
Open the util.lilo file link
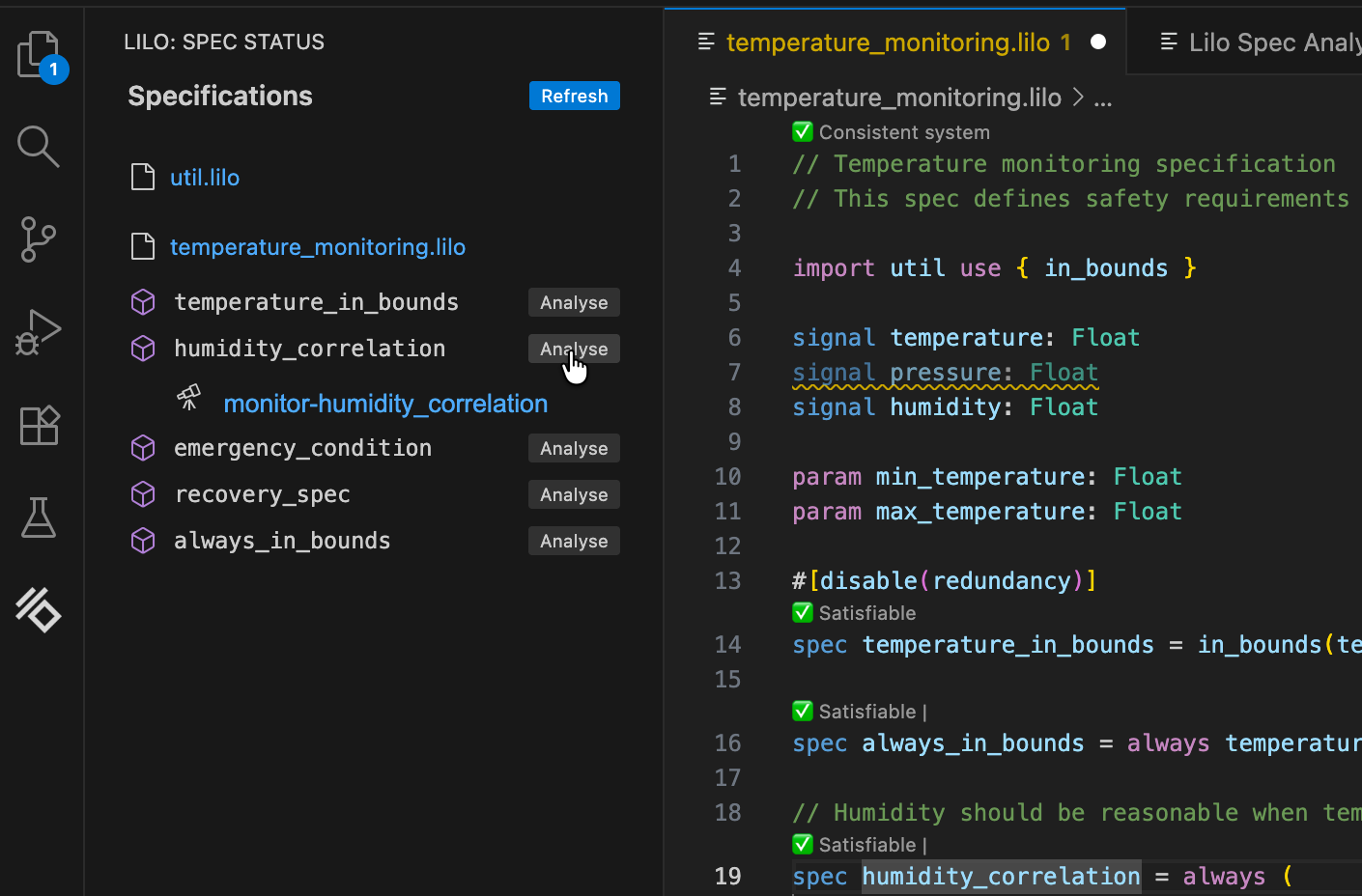tap(205, 177)
